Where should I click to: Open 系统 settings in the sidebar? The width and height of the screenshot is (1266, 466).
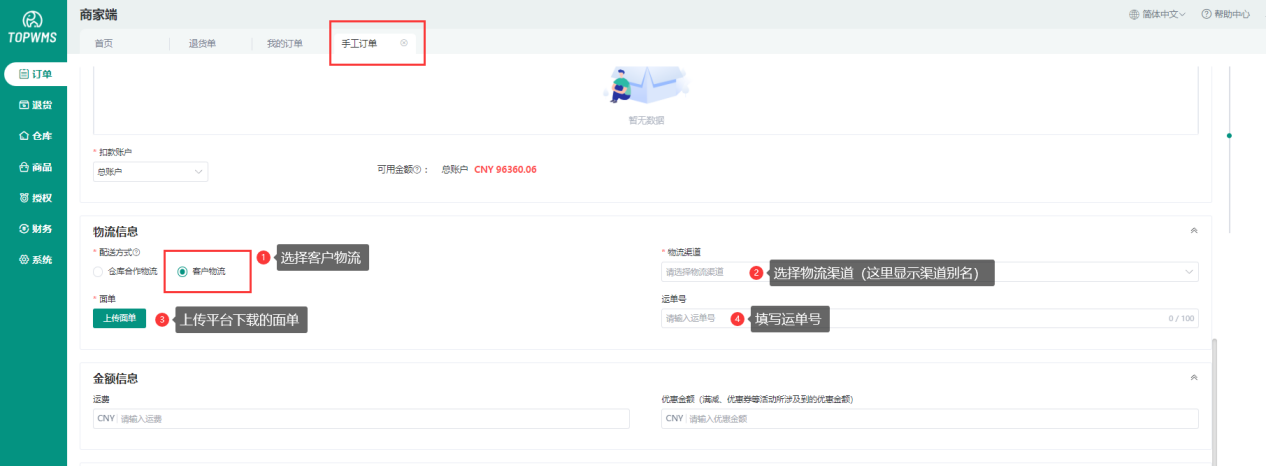tap(35, 260)
